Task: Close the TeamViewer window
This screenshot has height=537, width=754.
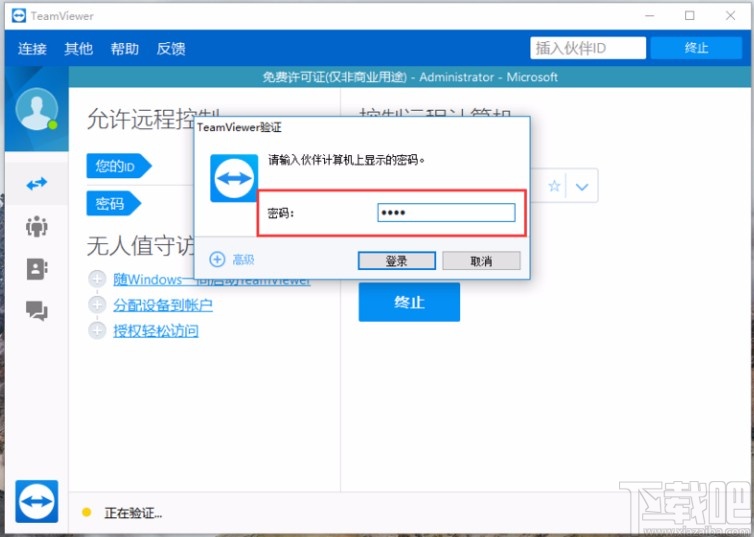Action: (x=730, y=16)
